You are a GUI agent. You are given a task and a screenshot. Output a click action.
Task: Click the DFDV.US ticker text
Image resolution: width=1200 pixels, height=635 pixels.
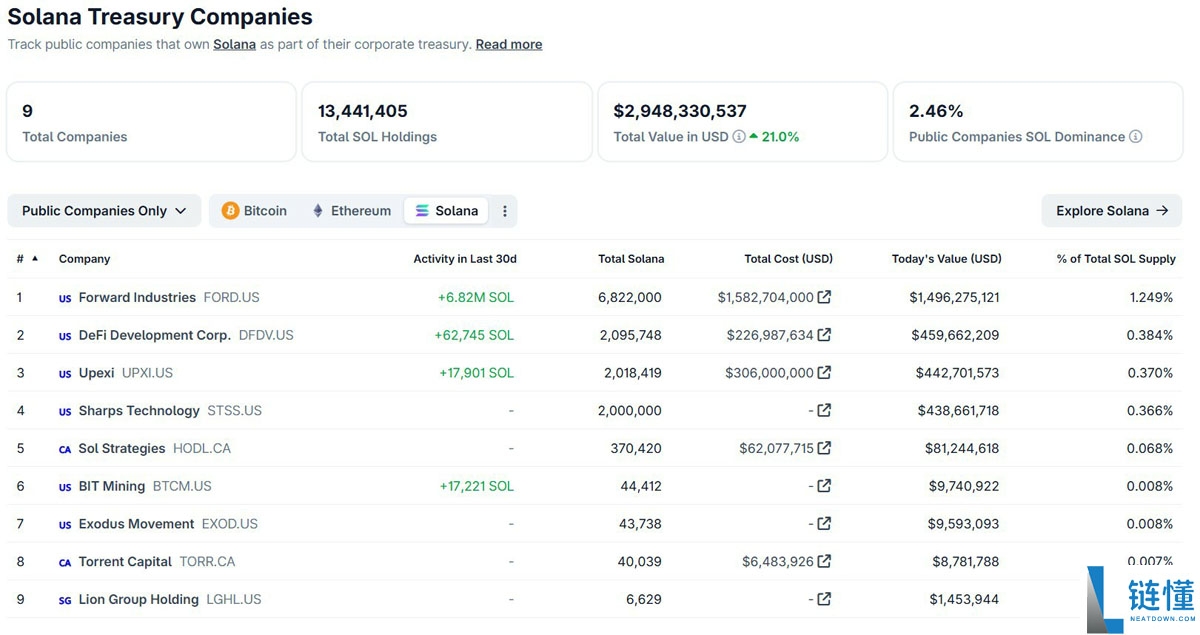(266, 335)
